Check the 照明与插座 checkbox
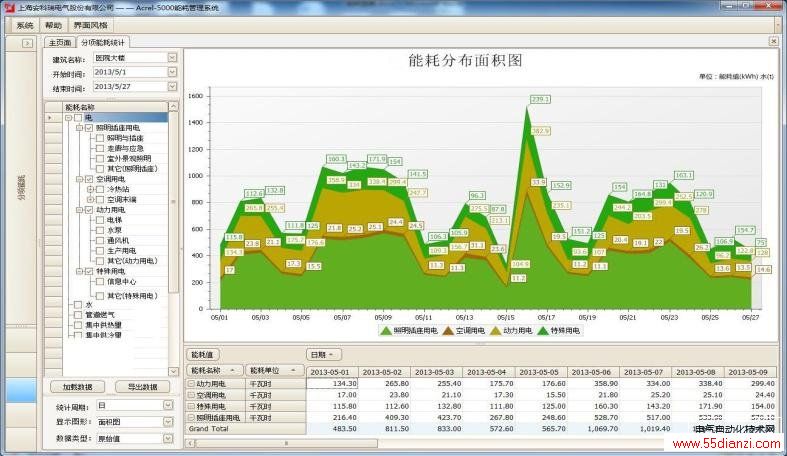Image resolution: width=787 pixels, height=456 pixels. [99, 138]
